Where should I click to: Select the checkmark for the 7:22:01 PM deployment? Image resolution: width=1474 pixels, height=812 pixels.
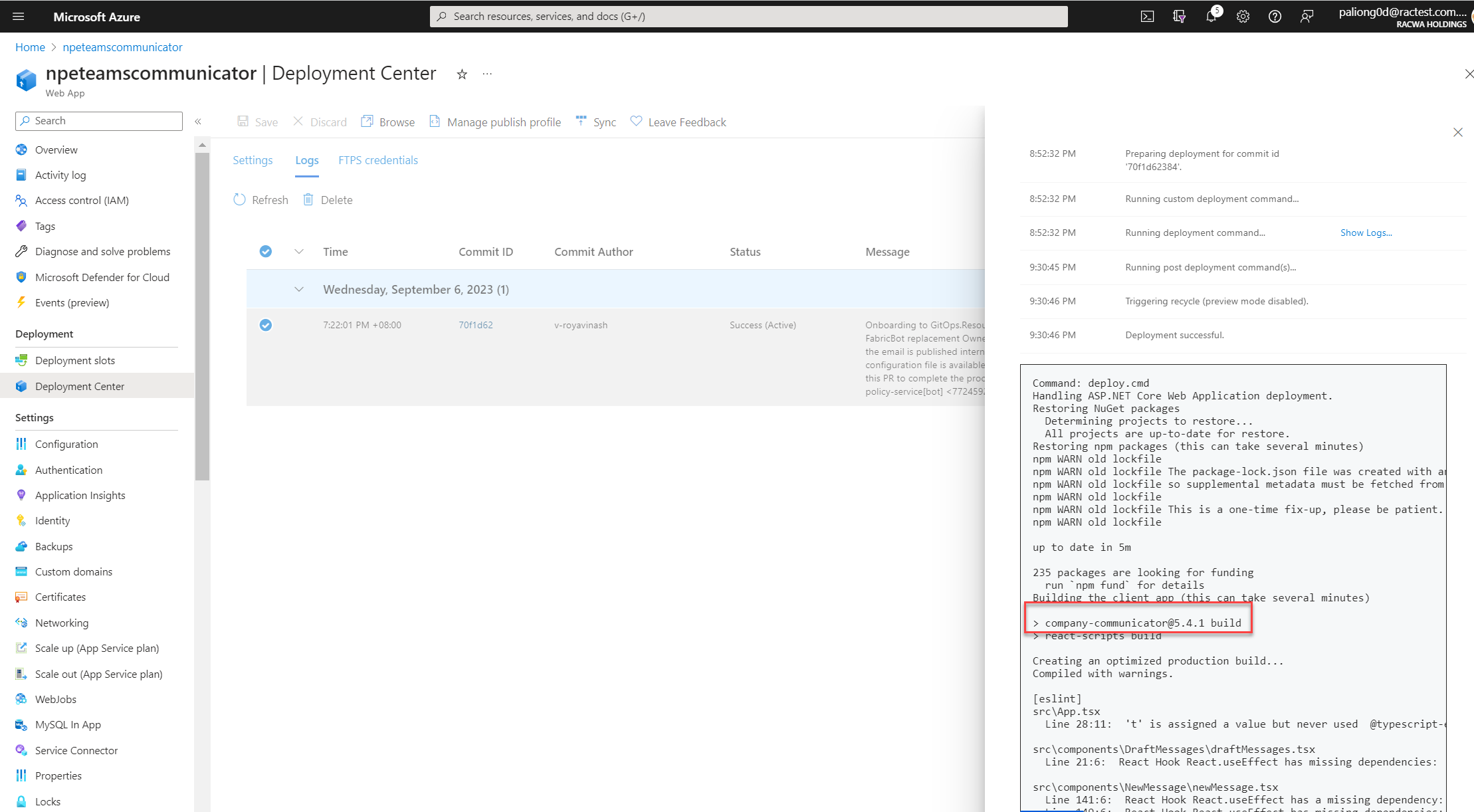coord(266,325)
